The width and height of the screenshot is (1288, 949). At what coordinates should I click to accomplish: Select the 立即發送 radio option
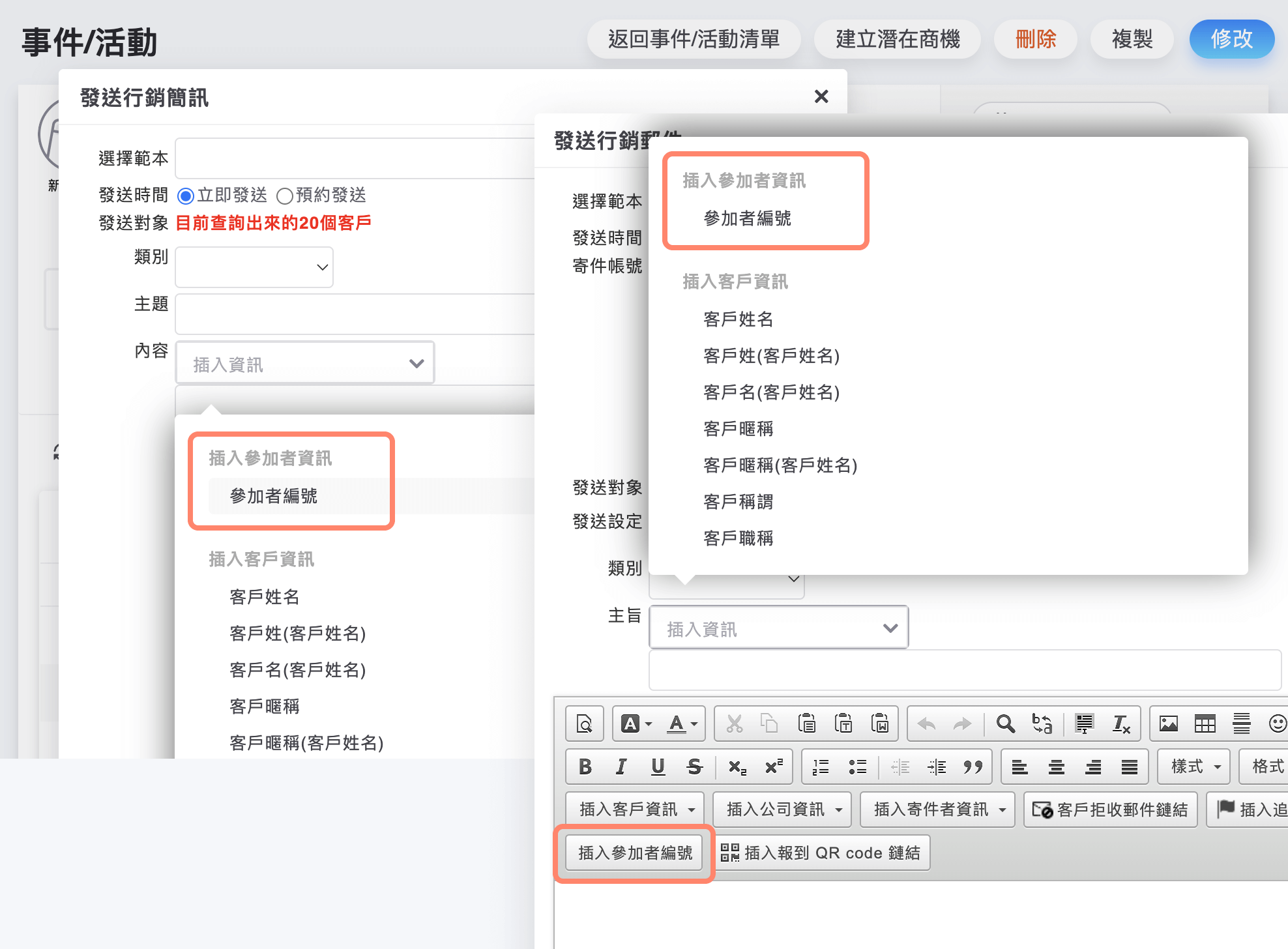(186, 196)
